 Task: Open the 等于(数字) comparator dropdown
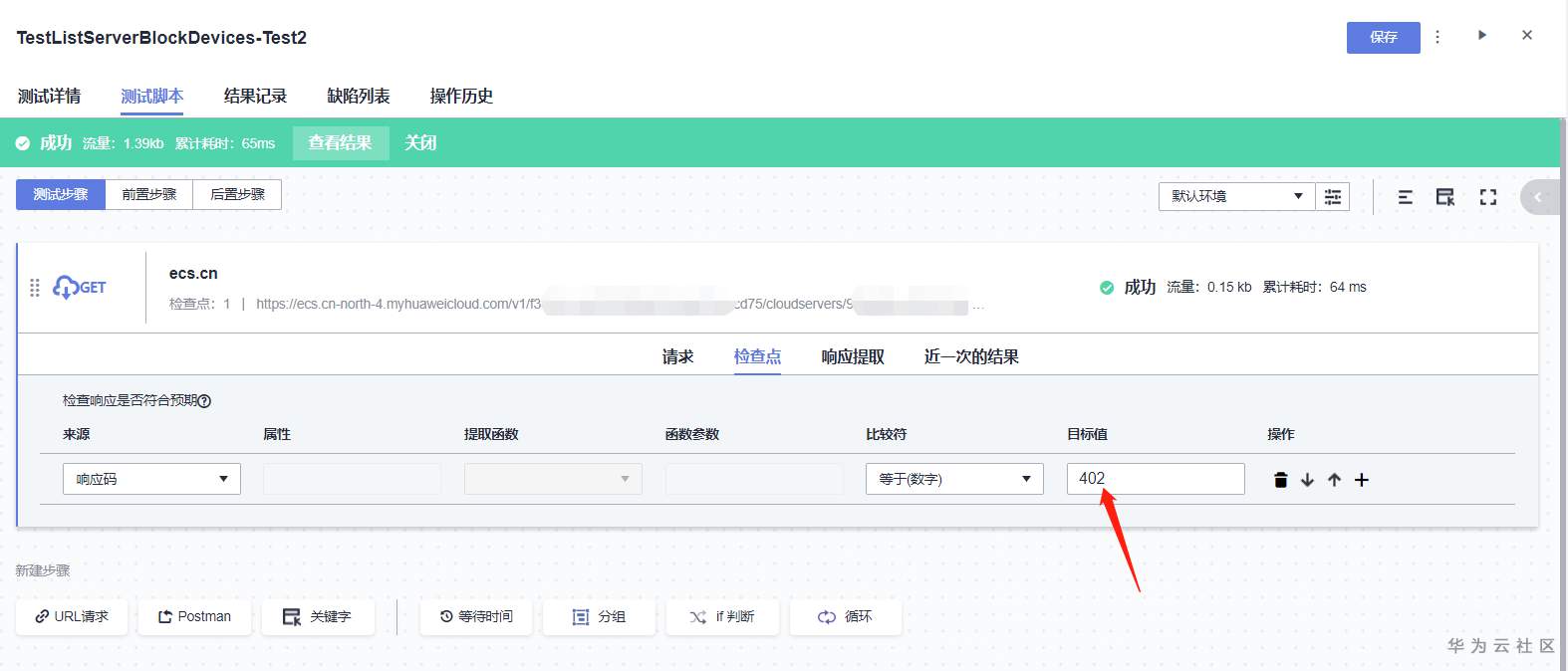pyautogui.click(x=954, y=479)
